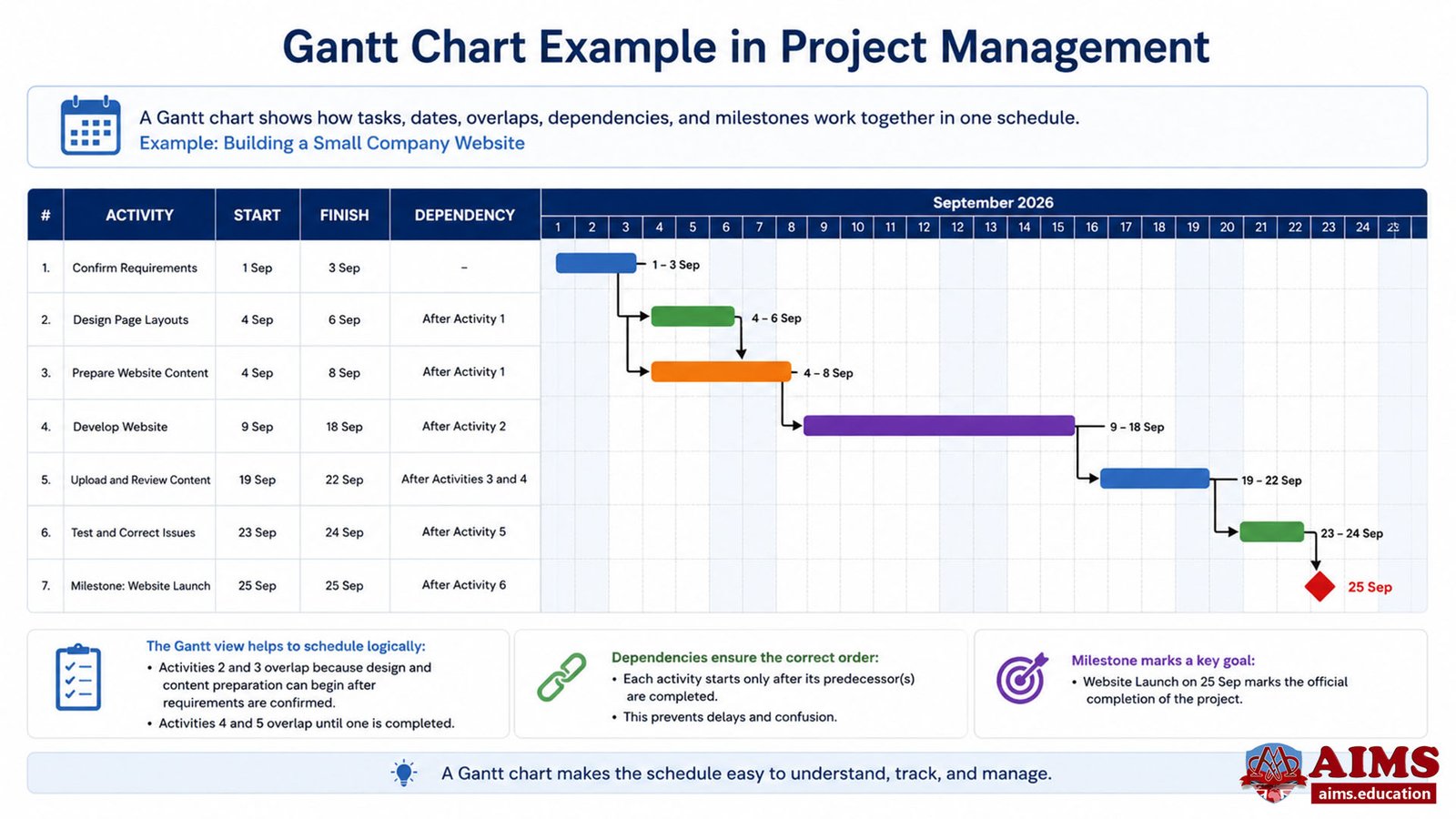Click the red '25 Sep' milestone label
Image resolution: width=1456 pixels, height=819 pixels.
pos(1370,587)
